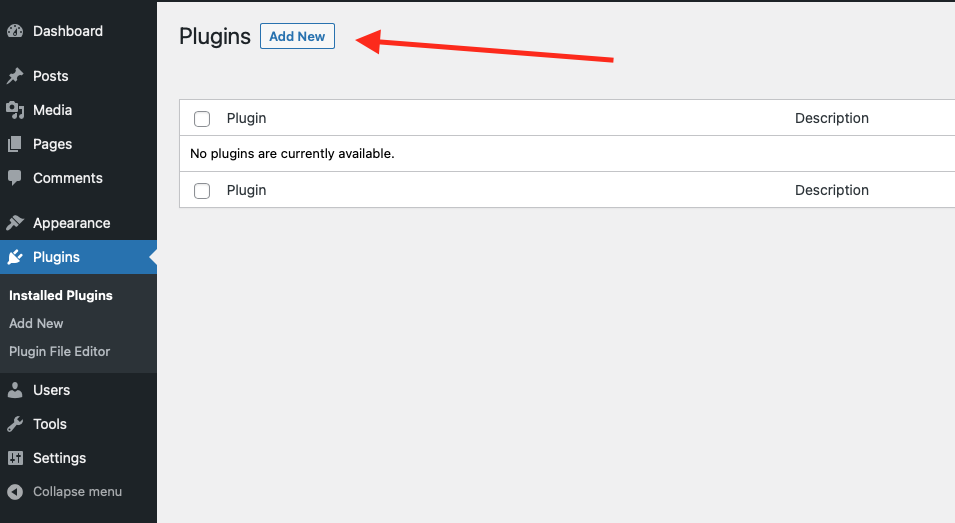955x523 pixels.
Task: Click the Appearance paintbrush icon
Action: coord(15,223)
